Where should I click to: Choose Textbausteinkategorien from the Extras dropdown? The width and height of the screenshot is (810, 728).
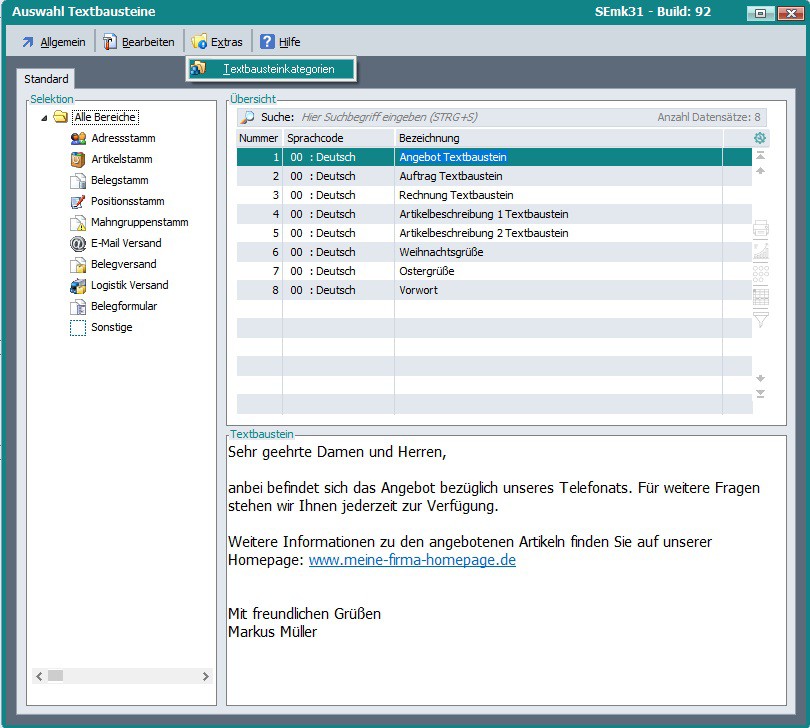[271, 69]
